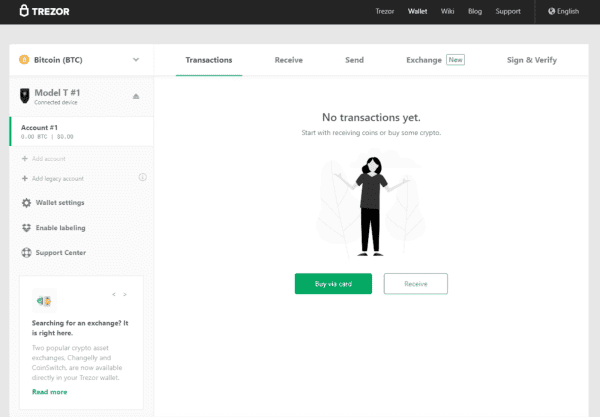Click the Searching for an exchange headline
The image size is (600, 417).
pos(80,328)
